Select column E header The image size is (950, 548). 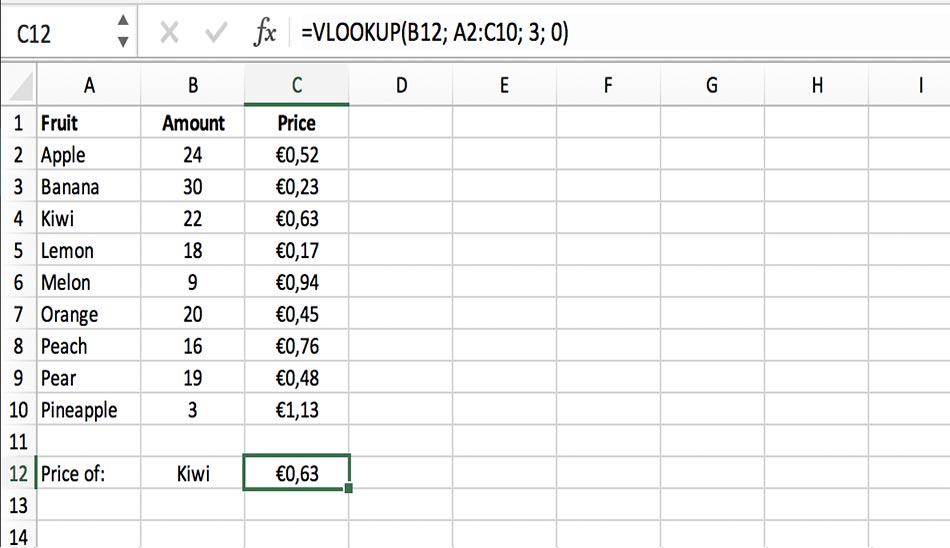(x=504, y=85)
